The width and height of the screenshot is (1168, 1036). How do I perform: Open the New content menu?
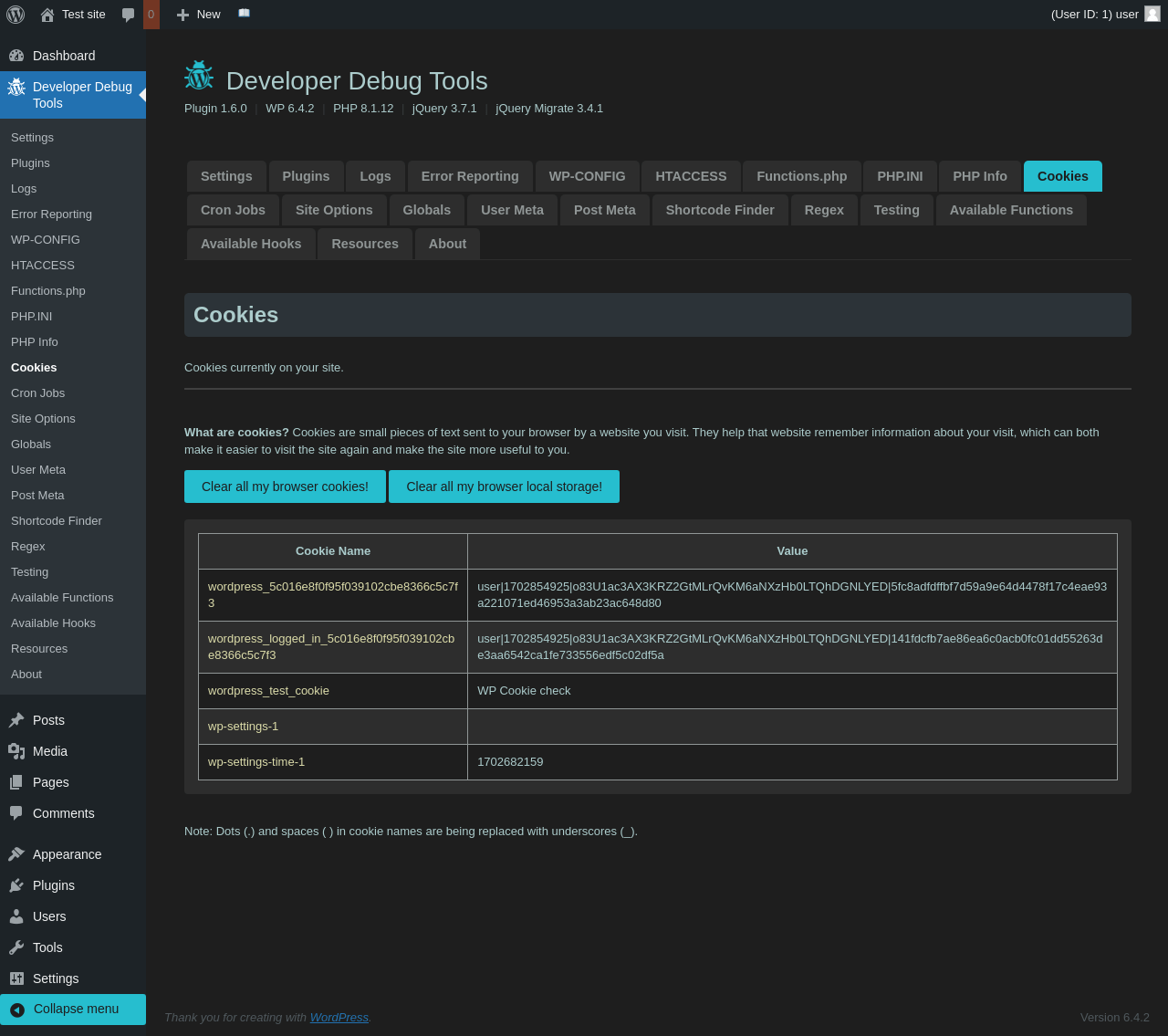pos(199,15)
